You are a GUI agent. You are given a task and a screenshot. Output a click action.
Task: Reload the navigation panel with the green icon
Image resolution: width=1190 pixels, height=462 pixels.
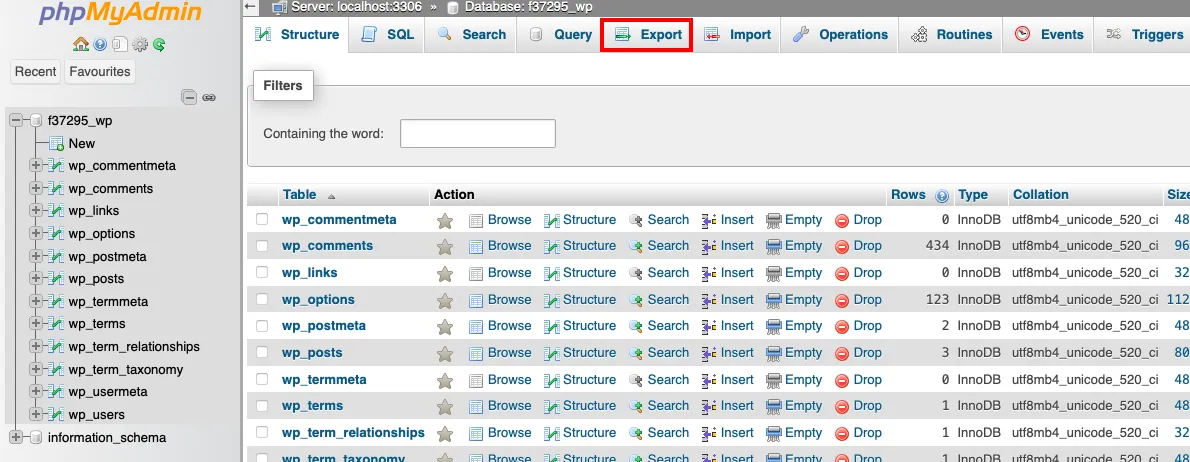(x=159, y=45)
